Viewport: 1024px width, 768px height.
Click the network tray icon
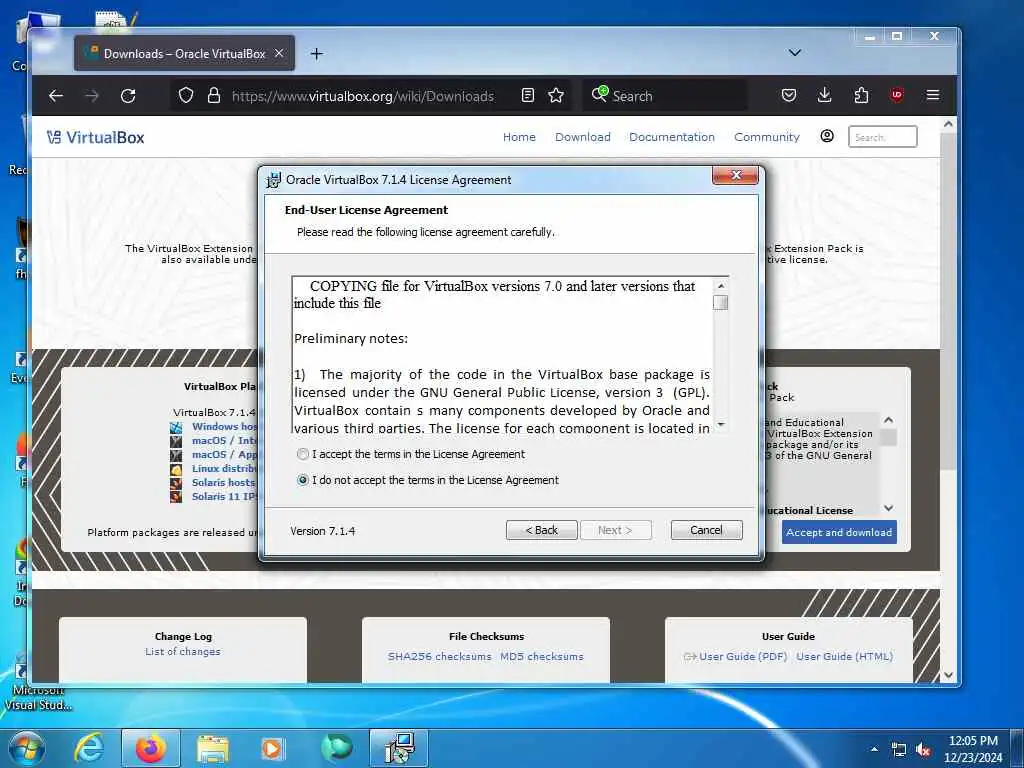(x=899, y=750)
